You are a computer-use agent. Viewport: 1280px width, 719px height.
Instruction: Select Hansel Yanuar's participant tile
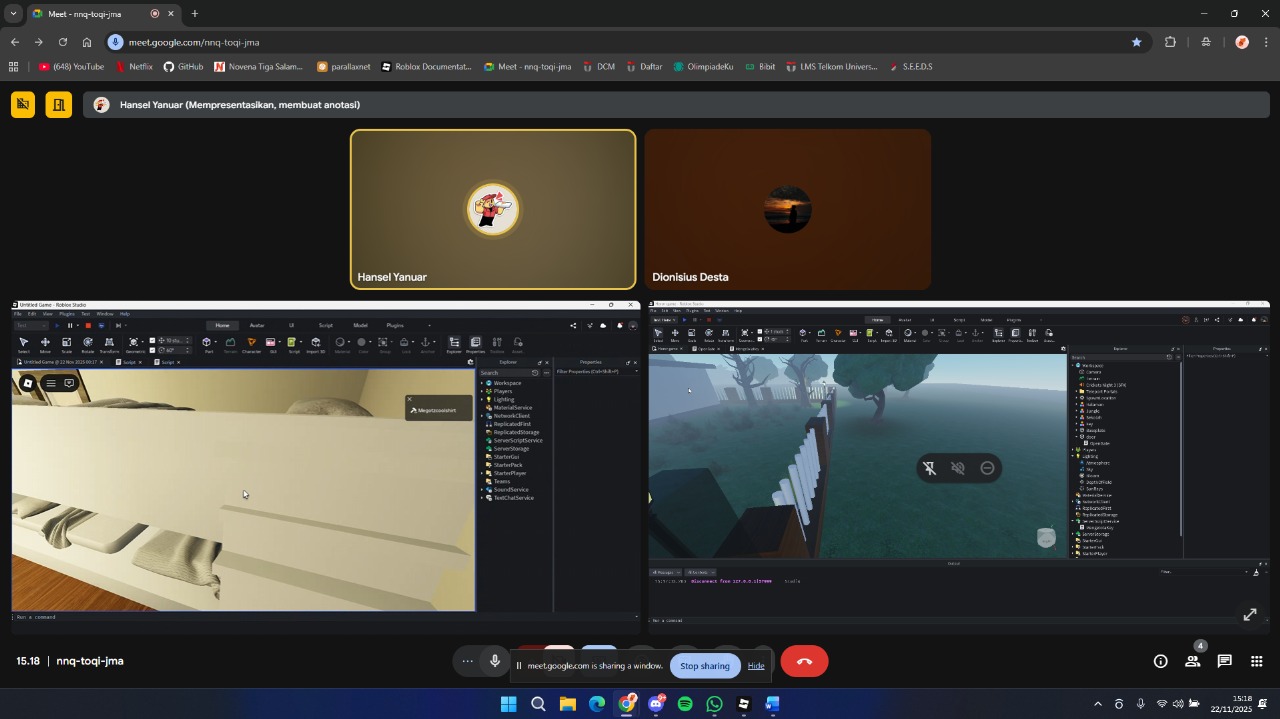(493, 209)
